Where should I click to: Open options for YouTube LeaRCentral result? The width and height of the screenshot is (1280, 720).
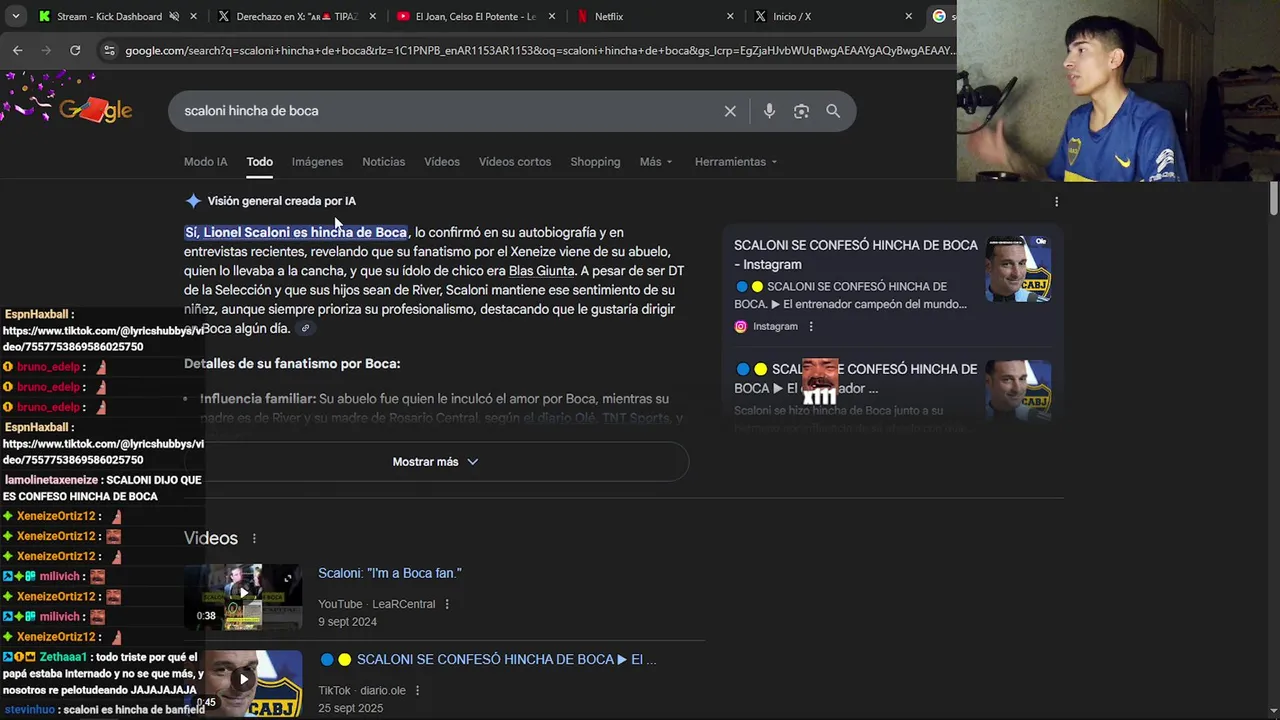point(447,604)
